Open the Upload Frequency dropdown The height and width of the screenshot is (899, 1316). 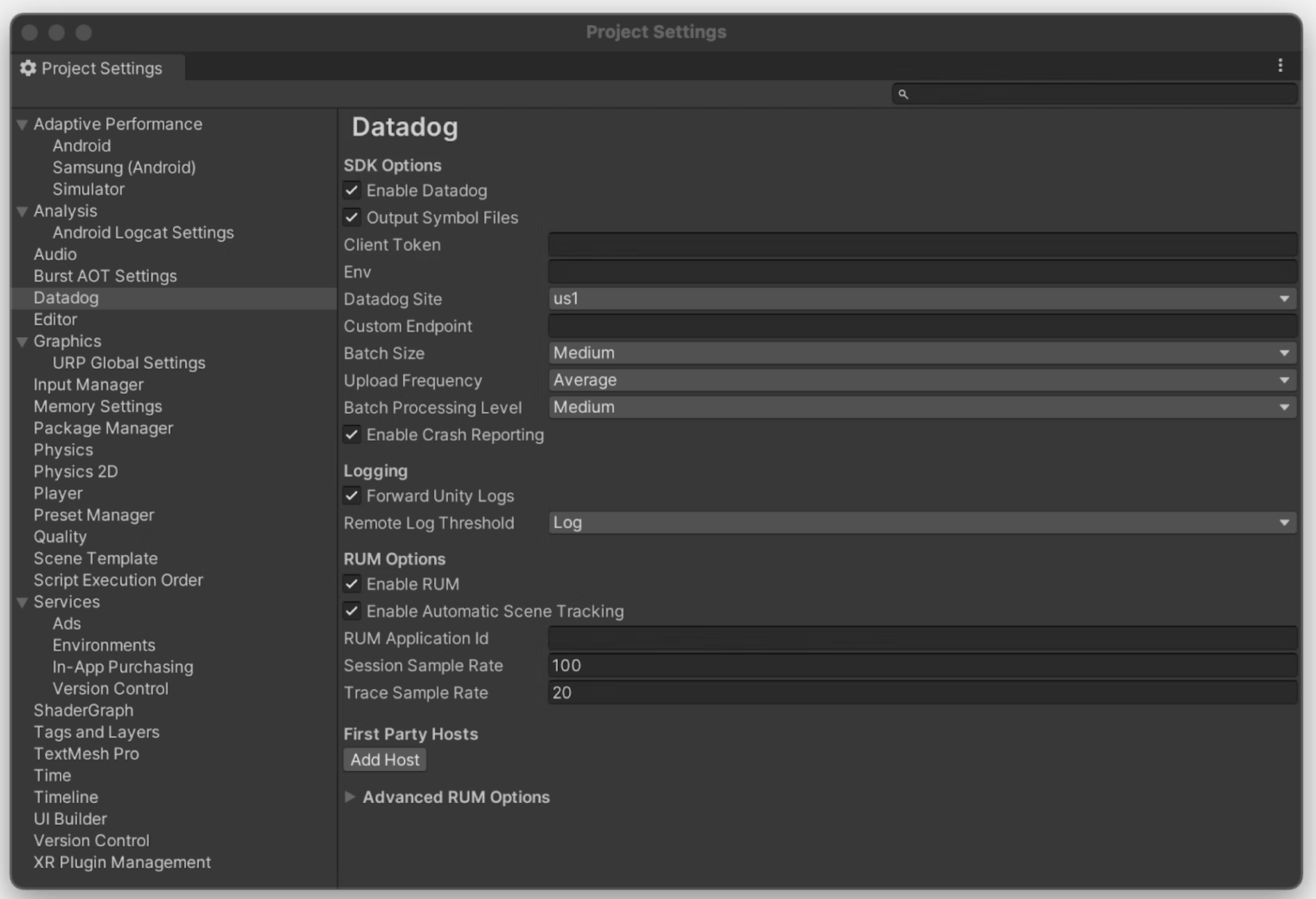point(1286,380)
